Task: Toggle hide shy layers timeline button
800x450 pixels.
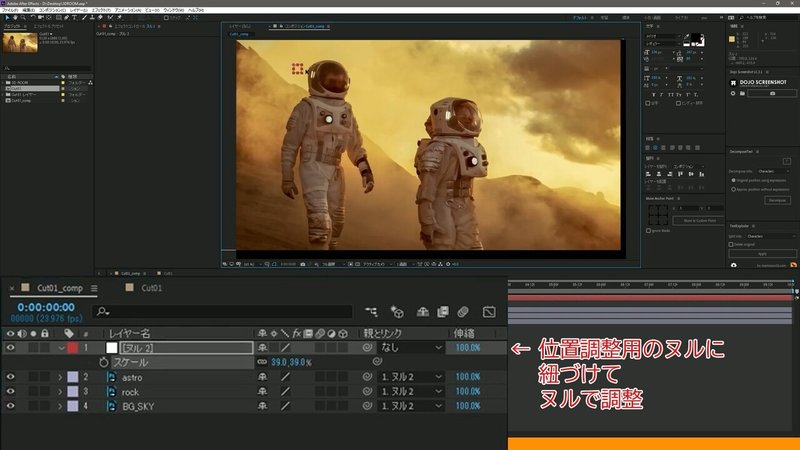Action: 422,312
